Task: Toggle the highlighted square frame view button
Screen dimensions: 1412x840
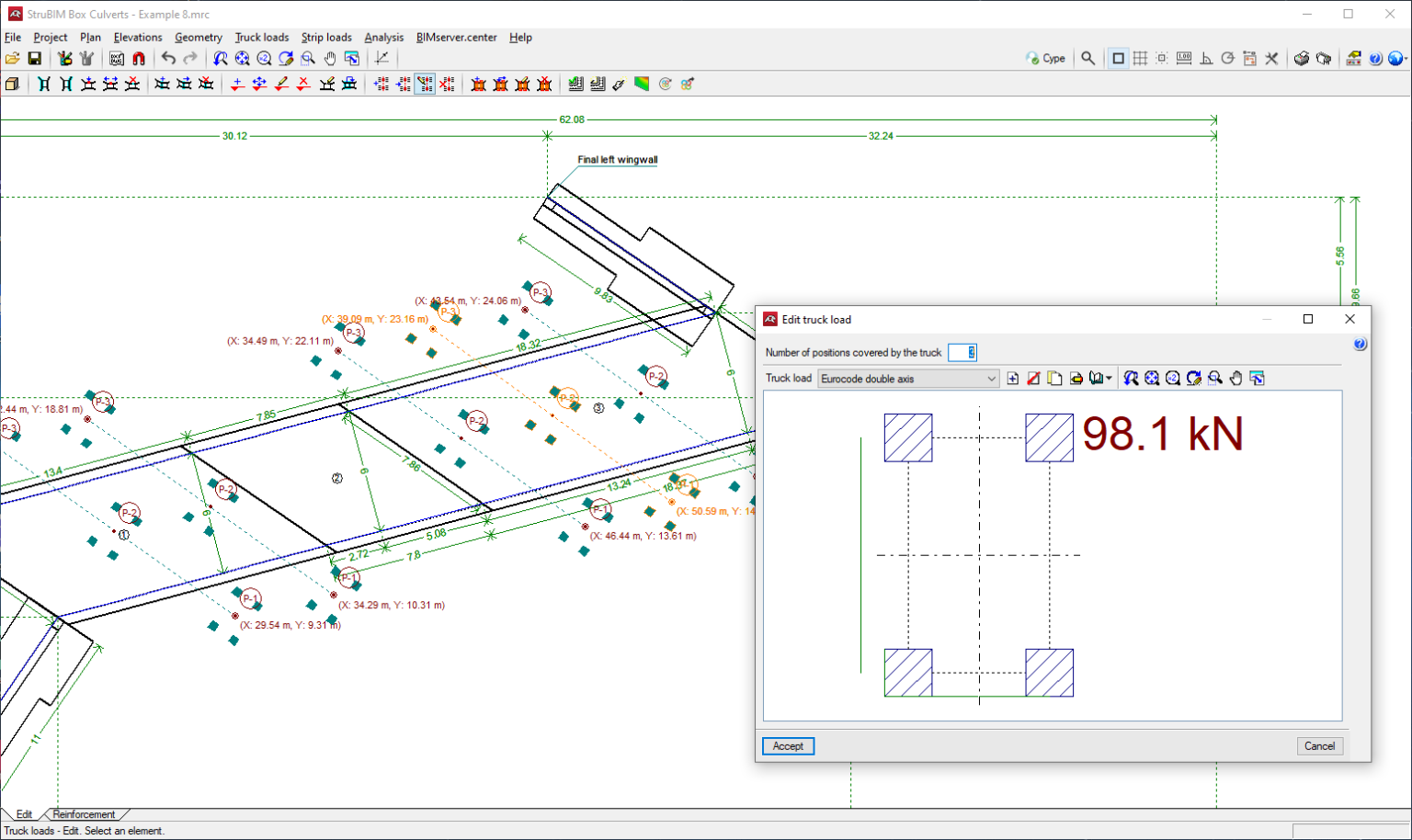Action: (x=1118, y=58)
